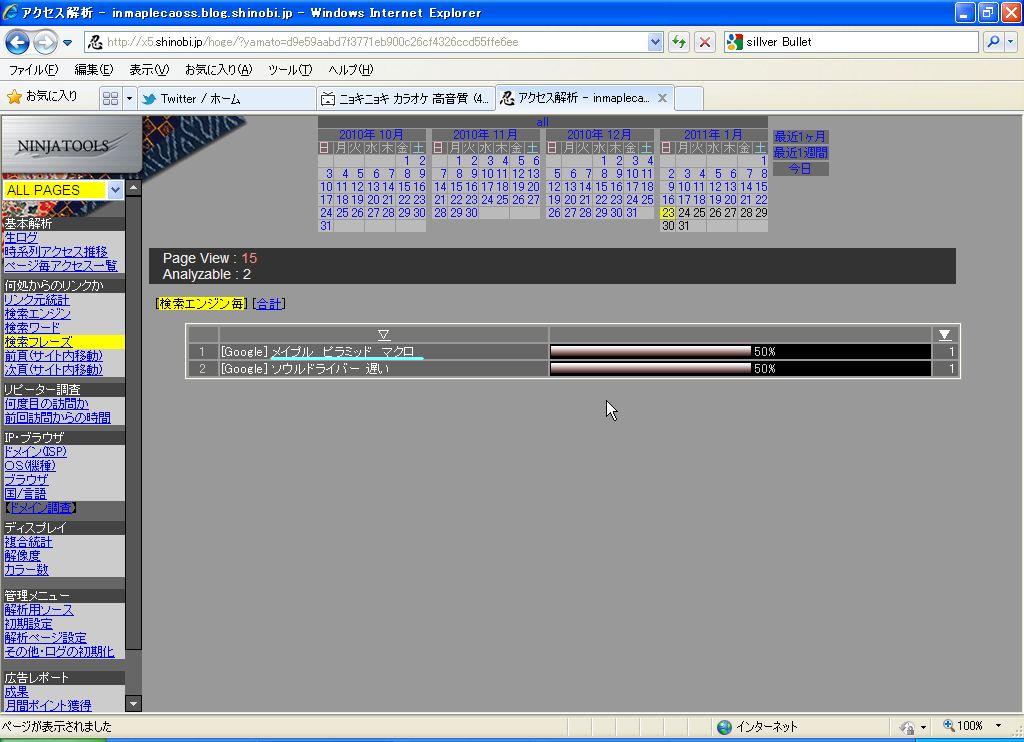Screen dimensions: 1024x742
Task: Open the 解像度 sidebar link
Action: [x=22, y=556]
